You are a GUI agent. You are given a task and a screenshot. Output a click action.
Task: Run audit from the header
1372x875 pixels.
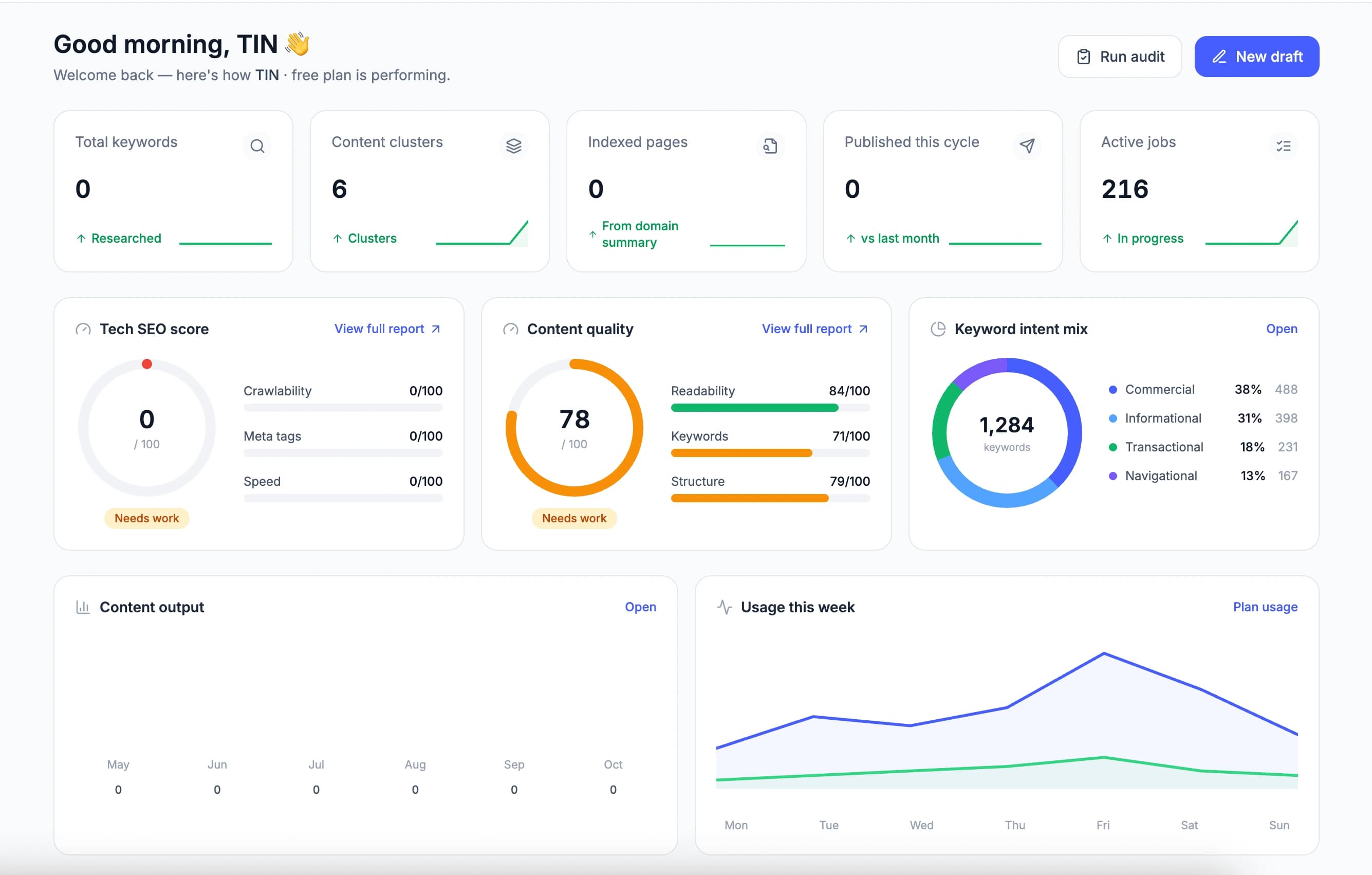(1120, 57)
